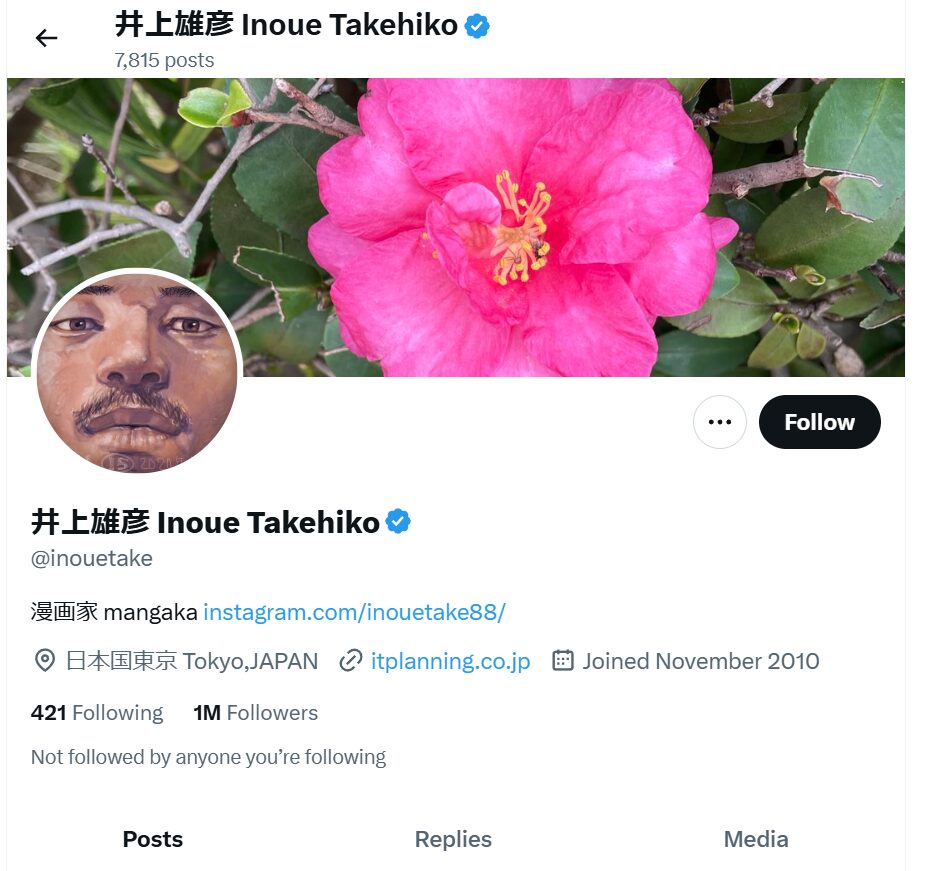
Task: Switch to the Media tab
Action: [756, 839]
